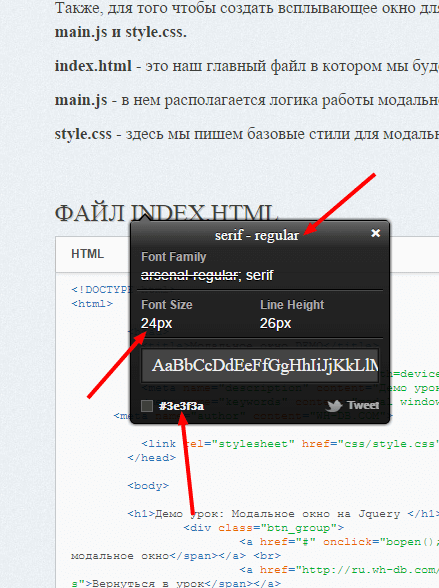This screenshot has width=439, height=588.
Task: Click the bold index.html text in paragraph
Action: (93, 66)
